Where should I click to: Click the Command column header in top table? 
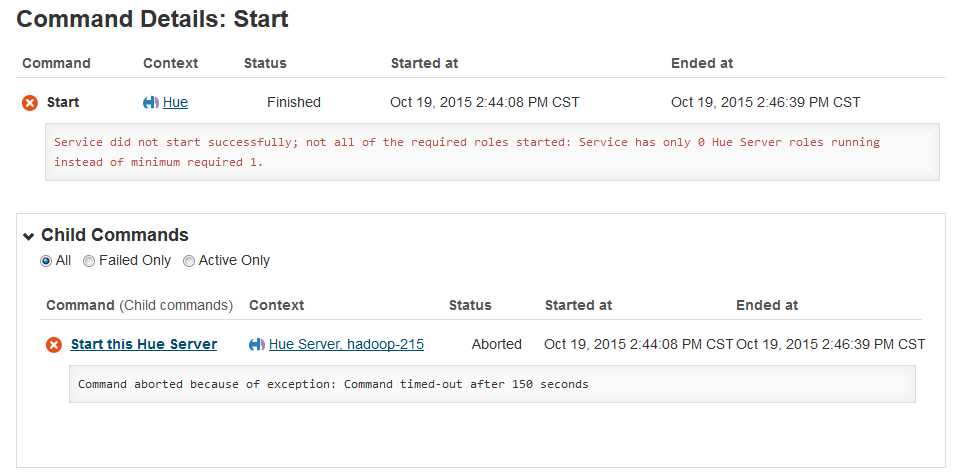tap(56, 63)
